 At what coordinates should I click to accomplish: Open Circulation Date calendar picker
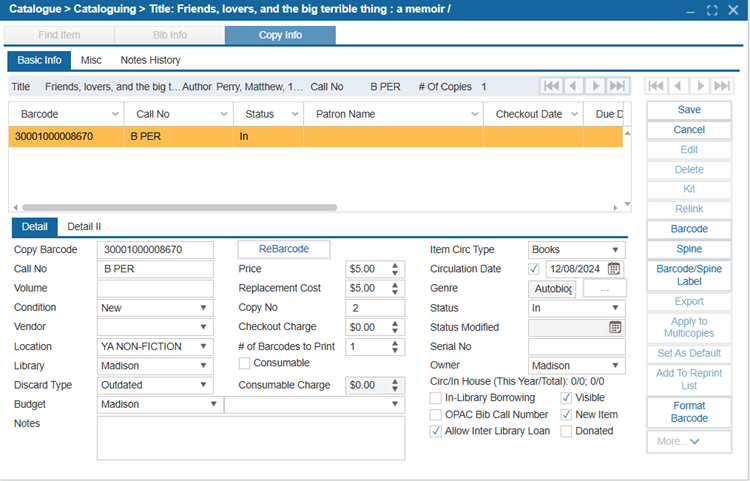614,269
